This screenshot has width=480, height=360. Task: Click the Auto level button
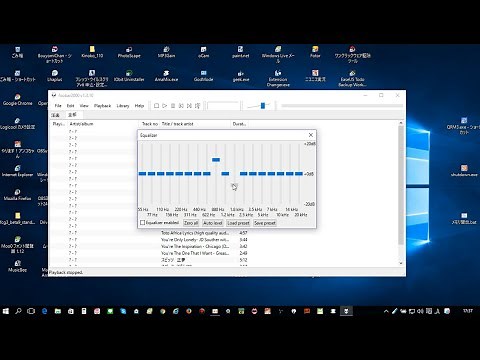click(x=212, y=223)
